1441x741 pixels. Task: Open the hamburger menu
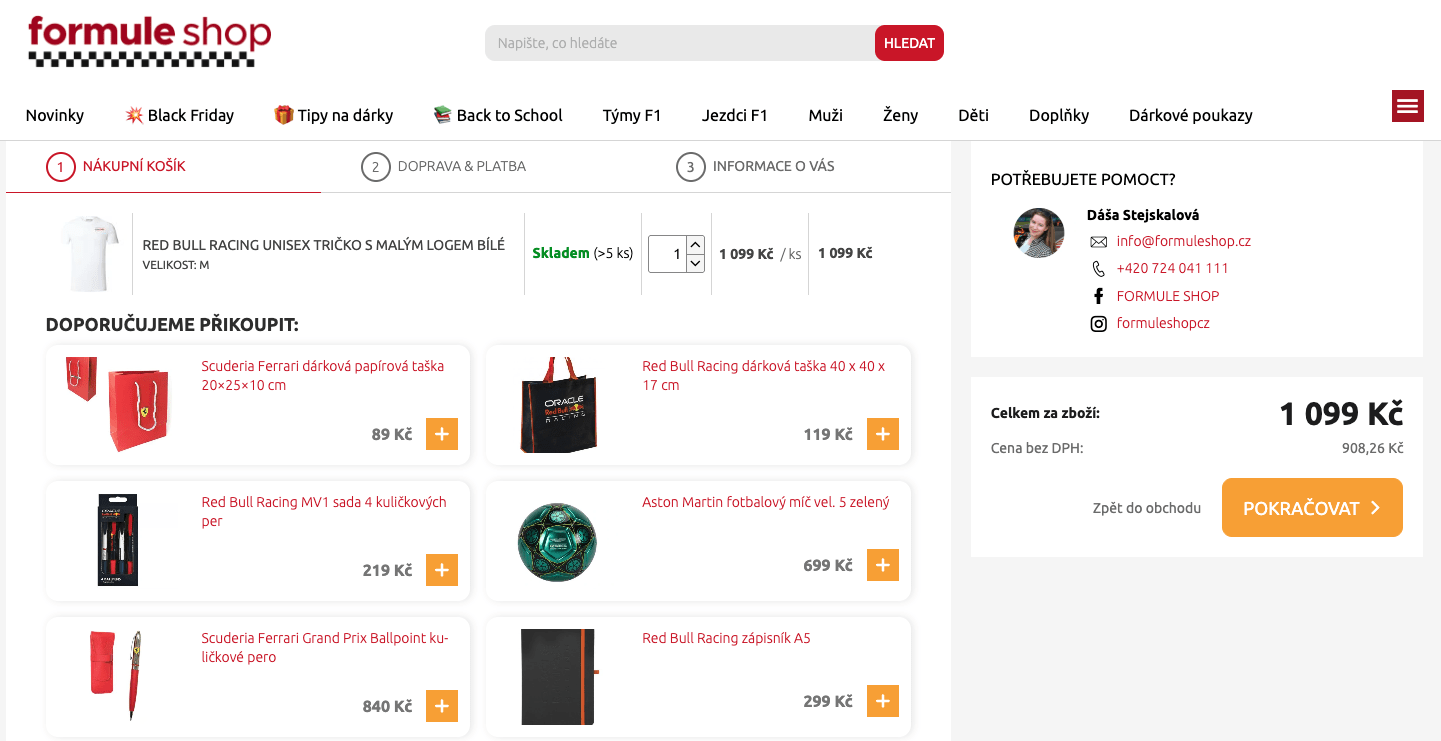click(x=1407, y=105)
